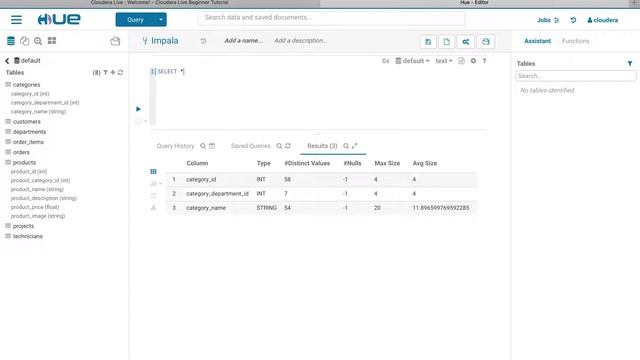Open the documents sidebar panel icon
The height and width of the screenshot is (360, 640).
tap(24, 41)
